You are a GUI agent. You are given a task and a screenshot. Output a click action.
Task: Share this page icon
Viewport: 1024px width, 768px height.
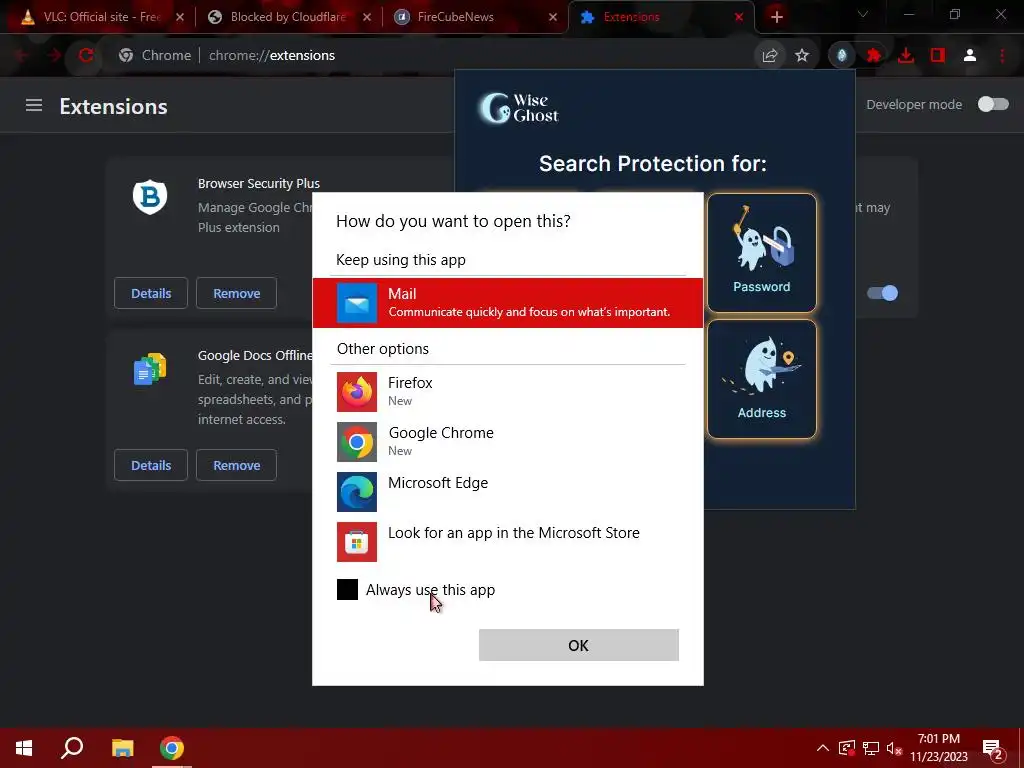click(769, 56)
